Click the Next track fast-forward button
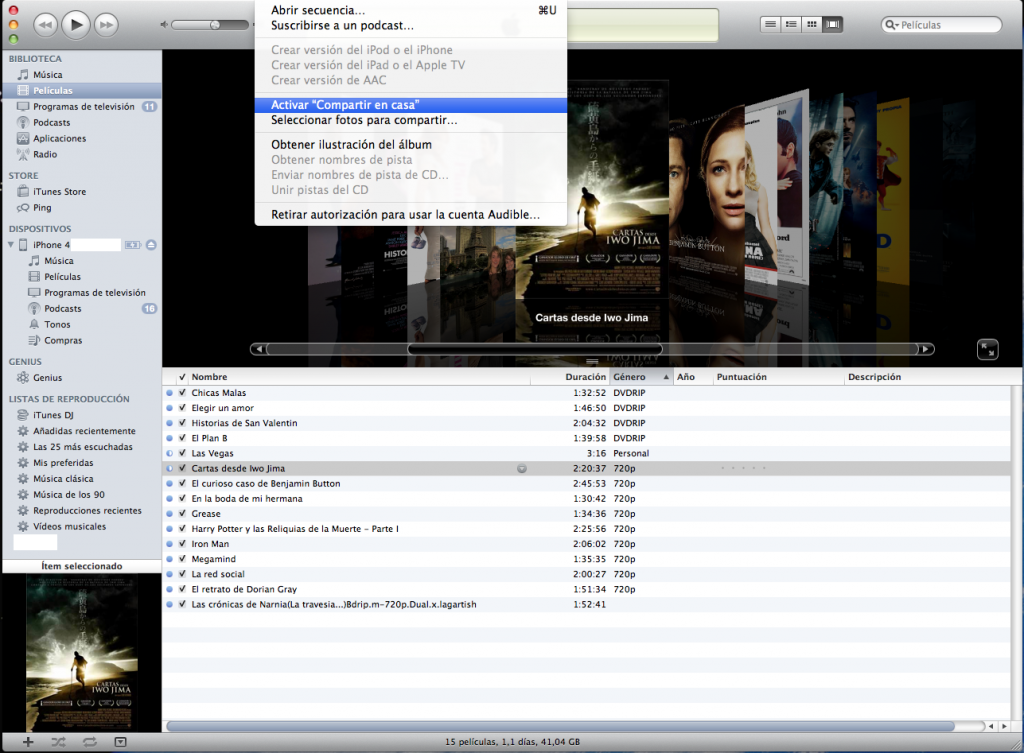The width and height of the screenshot is (1024, 753). [x=106, y=25]
